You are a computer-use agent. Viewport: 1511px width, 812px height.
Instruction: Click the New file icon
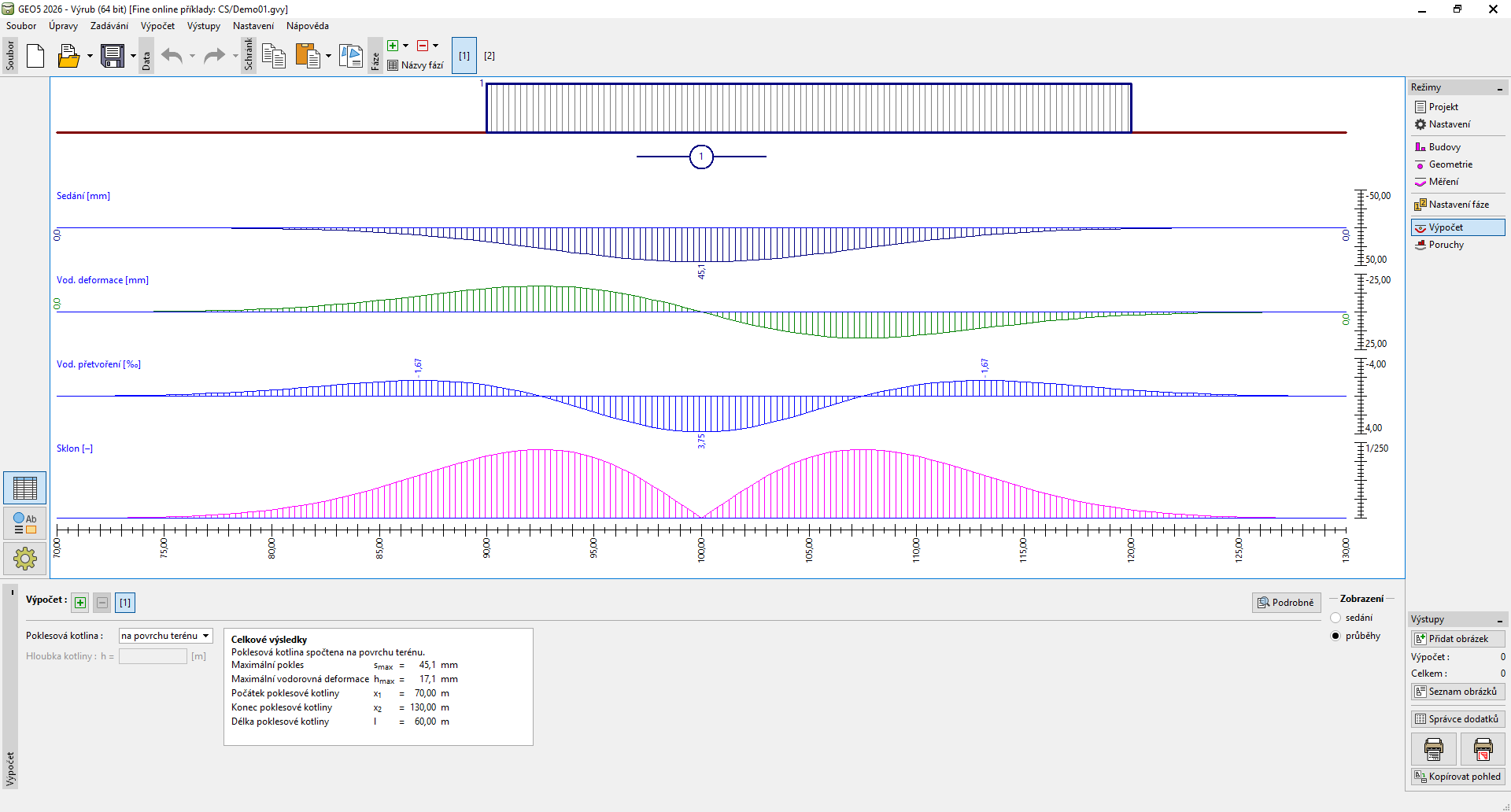[35, 56]
